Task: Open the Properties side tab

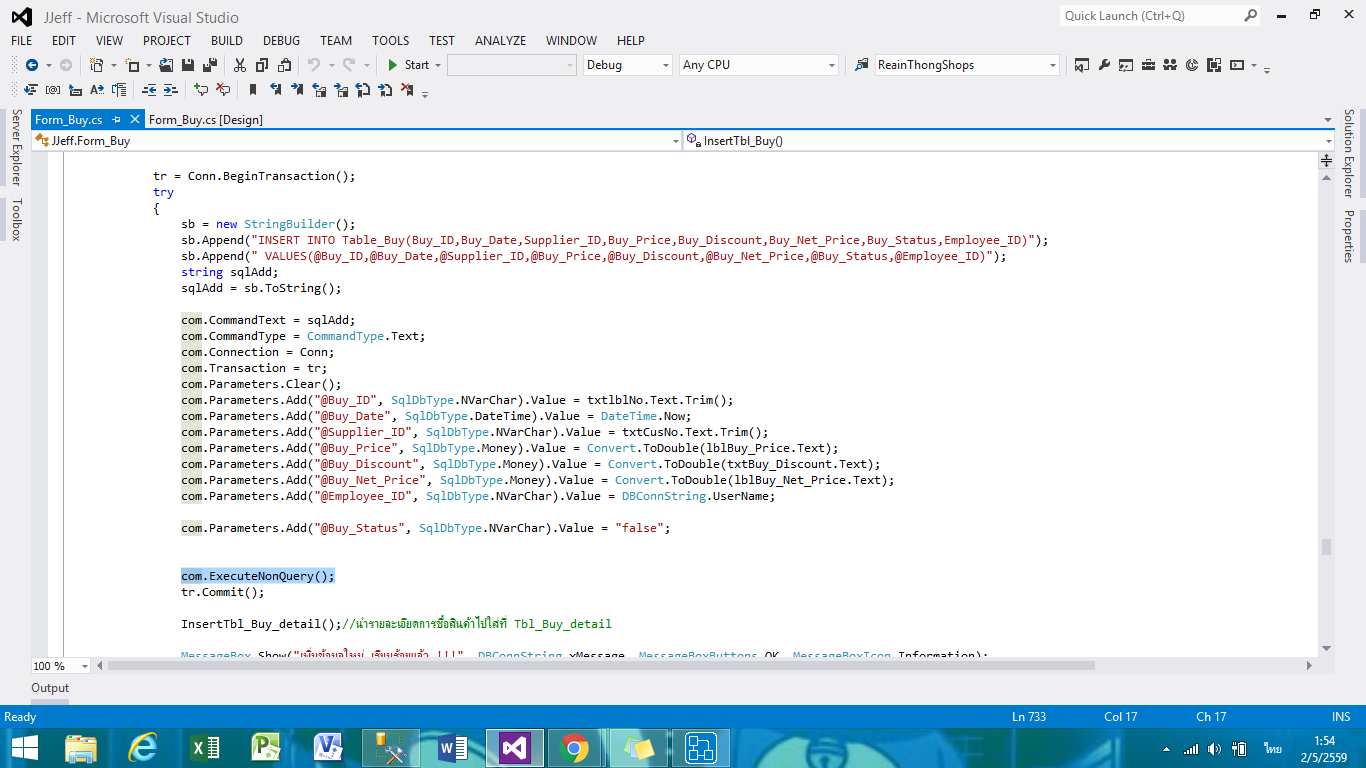Action: click(x=1348, y=236)
